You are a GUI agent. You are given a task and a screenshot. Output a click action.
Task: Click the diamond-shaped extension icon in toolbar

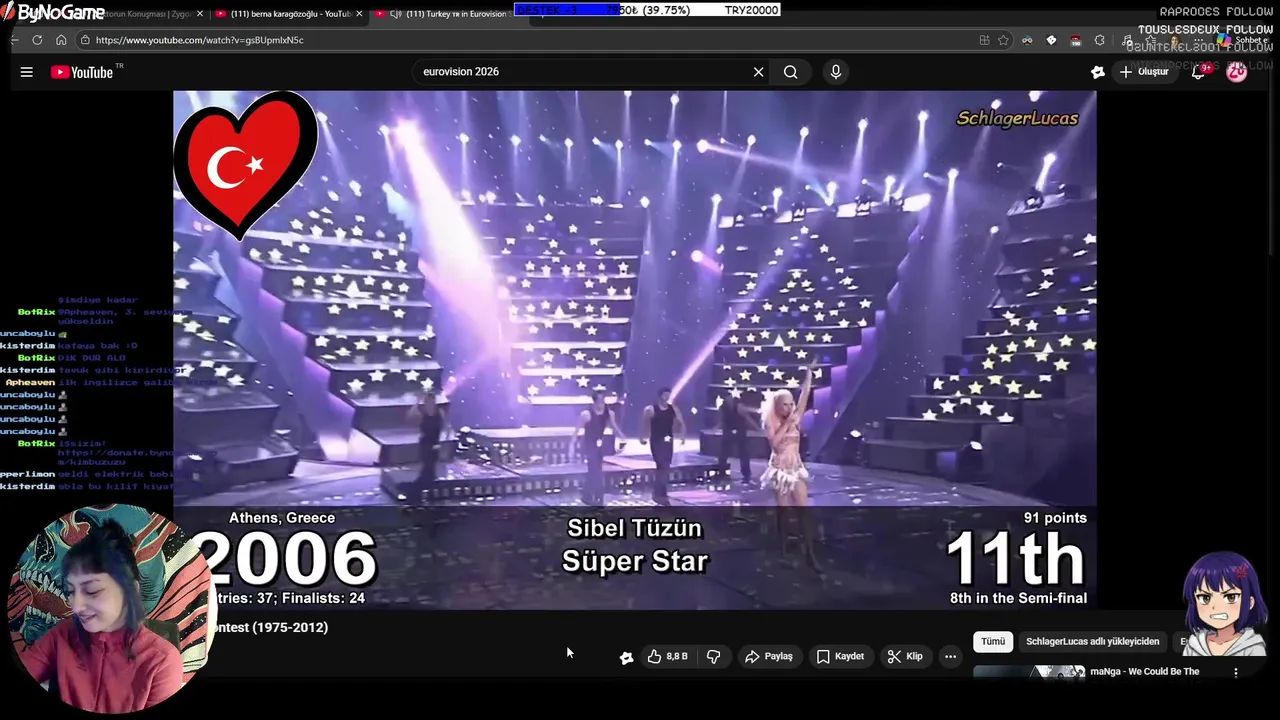(x=1051, y=40)
